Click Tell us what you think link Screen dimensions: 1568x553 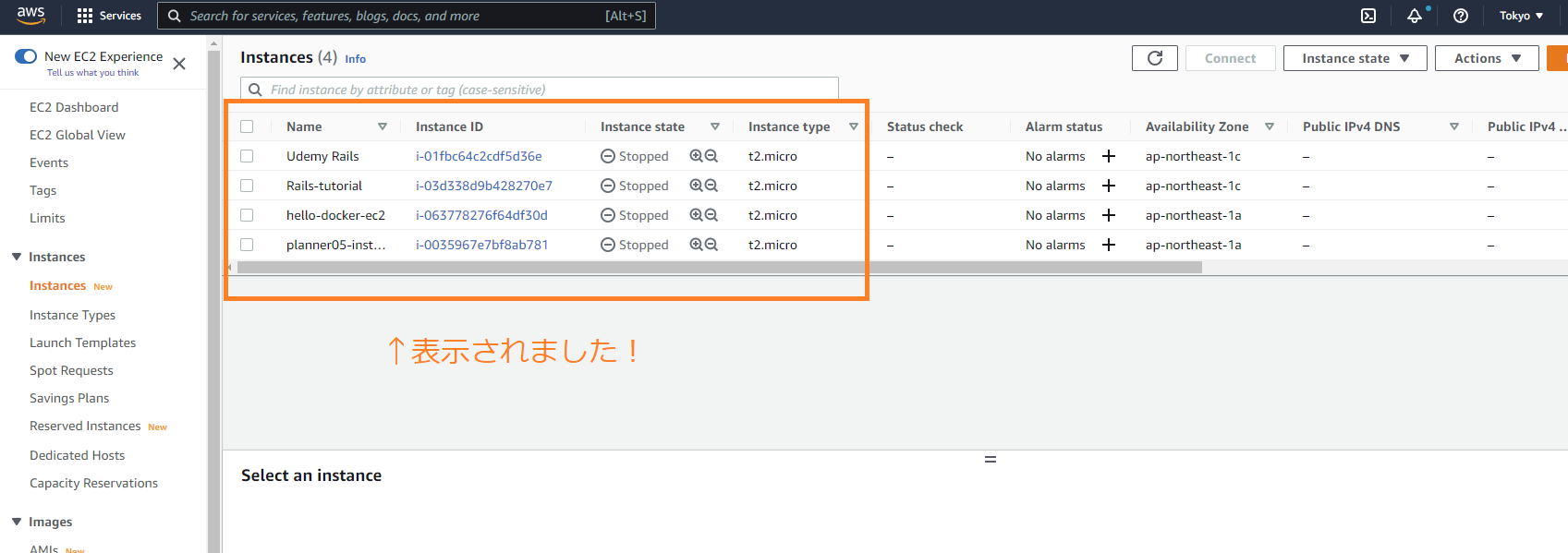point(92,73)
